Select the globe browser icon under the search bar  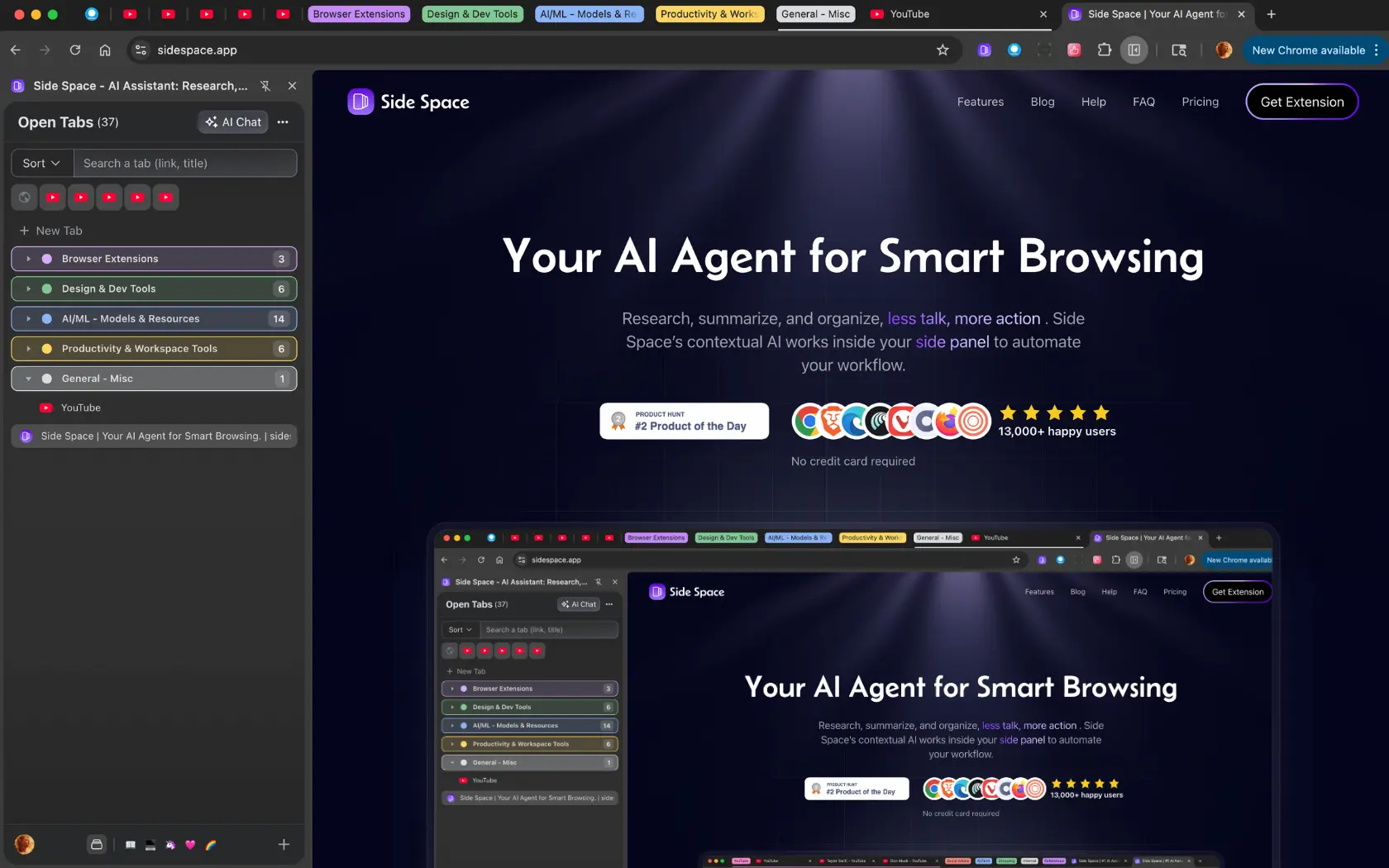click(23, 197)
